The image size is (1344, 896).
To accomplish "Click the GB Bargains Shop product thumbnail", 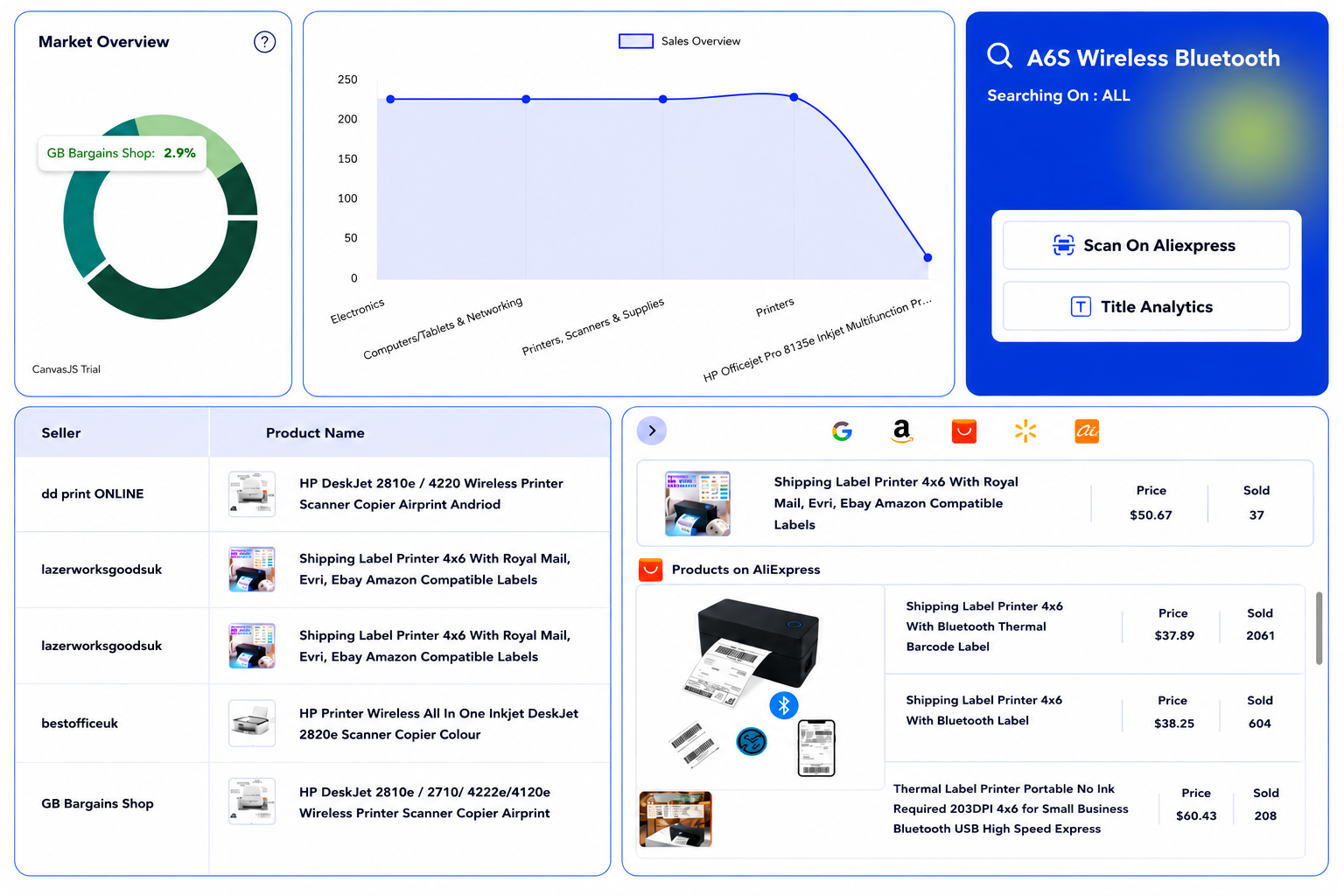I will click(x=252, y=801).
